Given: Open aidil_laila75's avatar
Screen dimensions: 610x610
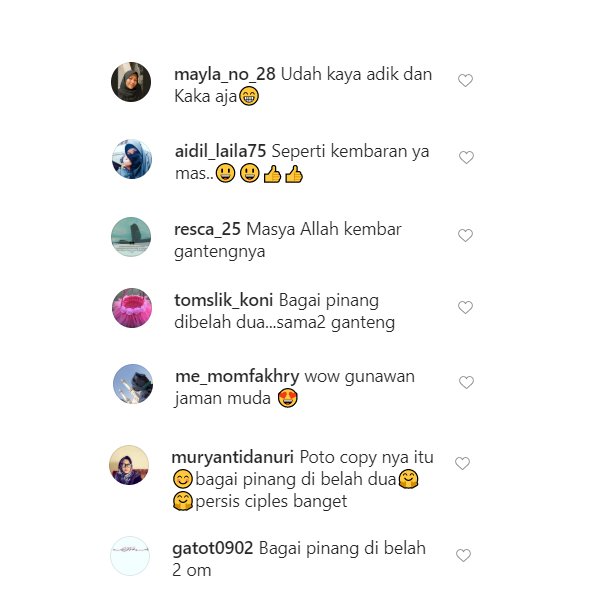Looking at the screenshot, I should tap(132, 159).
